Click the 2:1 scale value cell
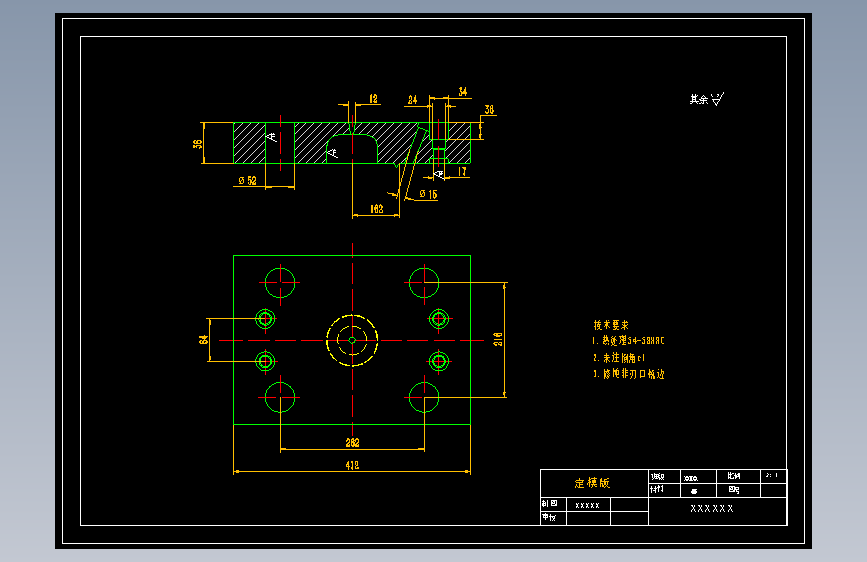This screenshot has width=867, height=562. 773,476
